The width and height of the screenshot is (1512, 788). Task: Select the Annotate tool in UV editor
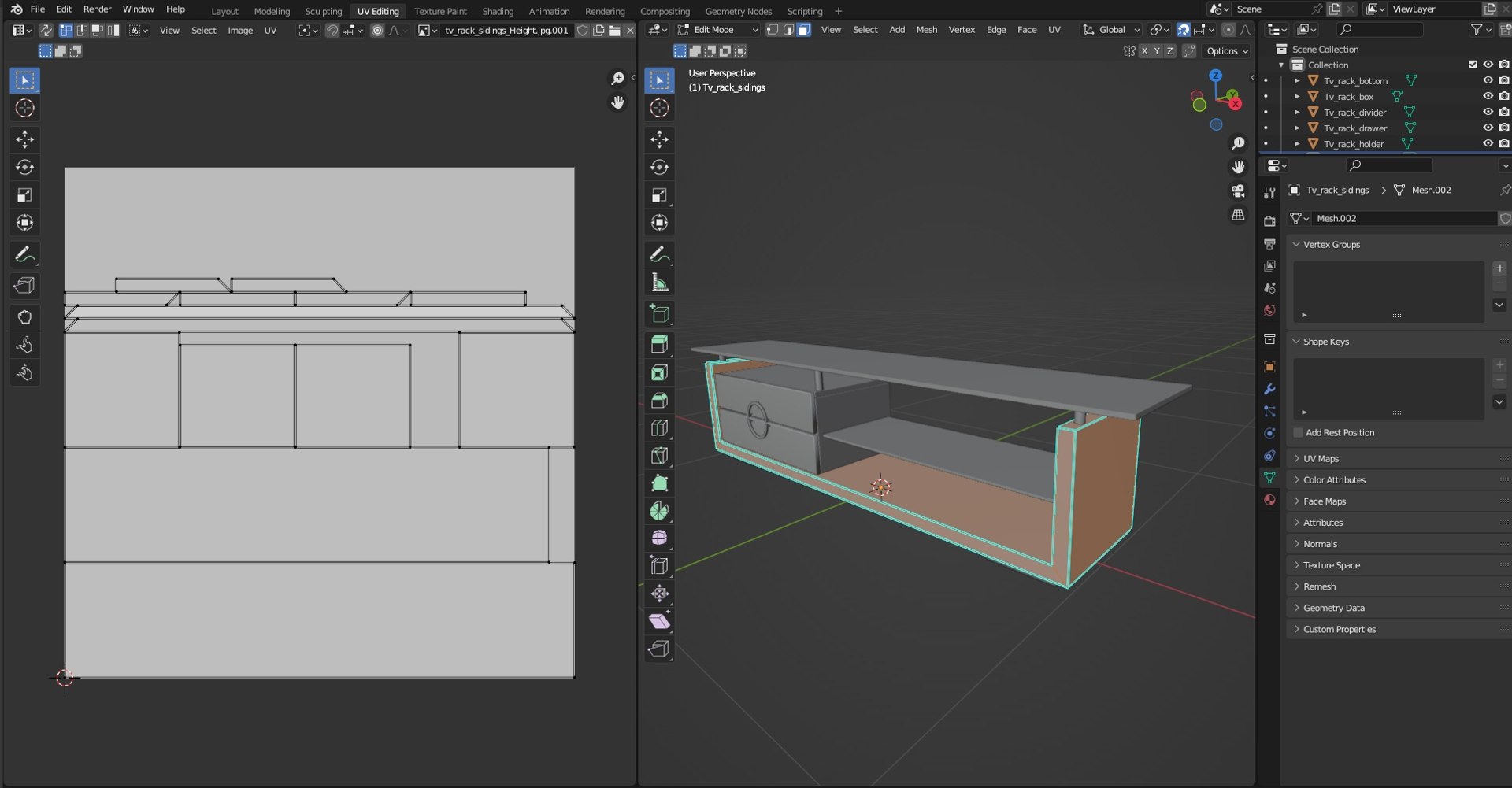[24, 254]
